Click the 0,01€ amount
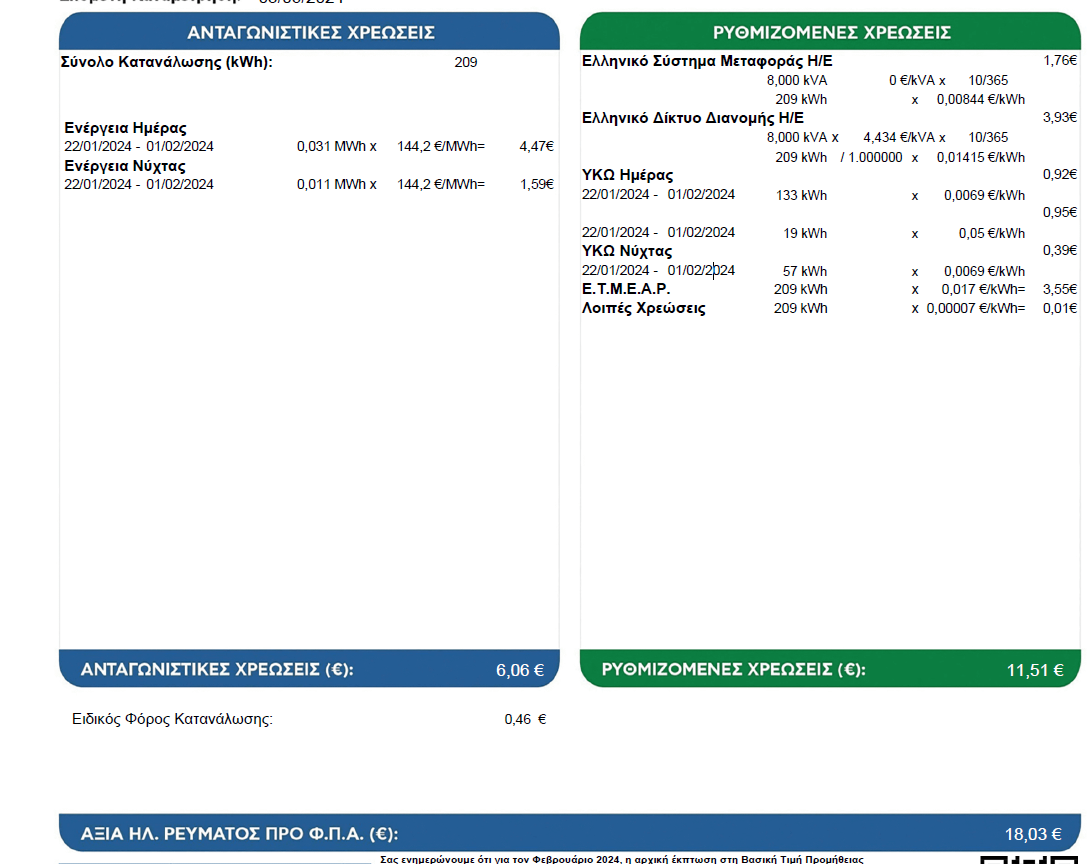The height and width of the screenshot is (864, 1089). click(x=1060, y=308)
